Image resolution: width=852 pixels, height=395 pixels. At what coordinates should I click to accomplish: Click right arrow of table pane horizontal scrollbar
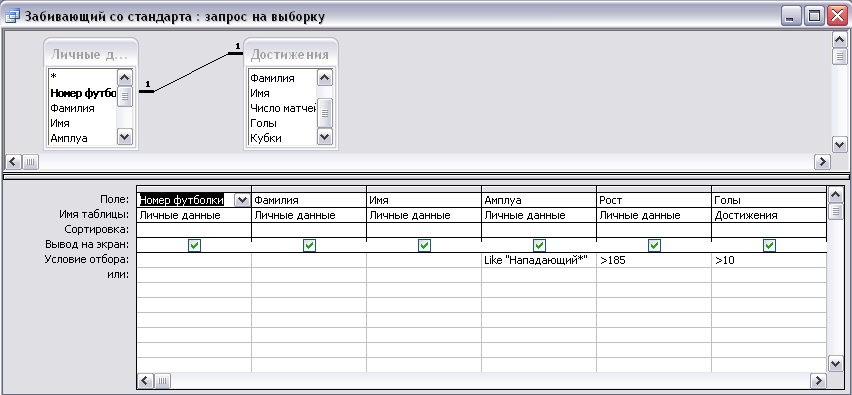822,161
